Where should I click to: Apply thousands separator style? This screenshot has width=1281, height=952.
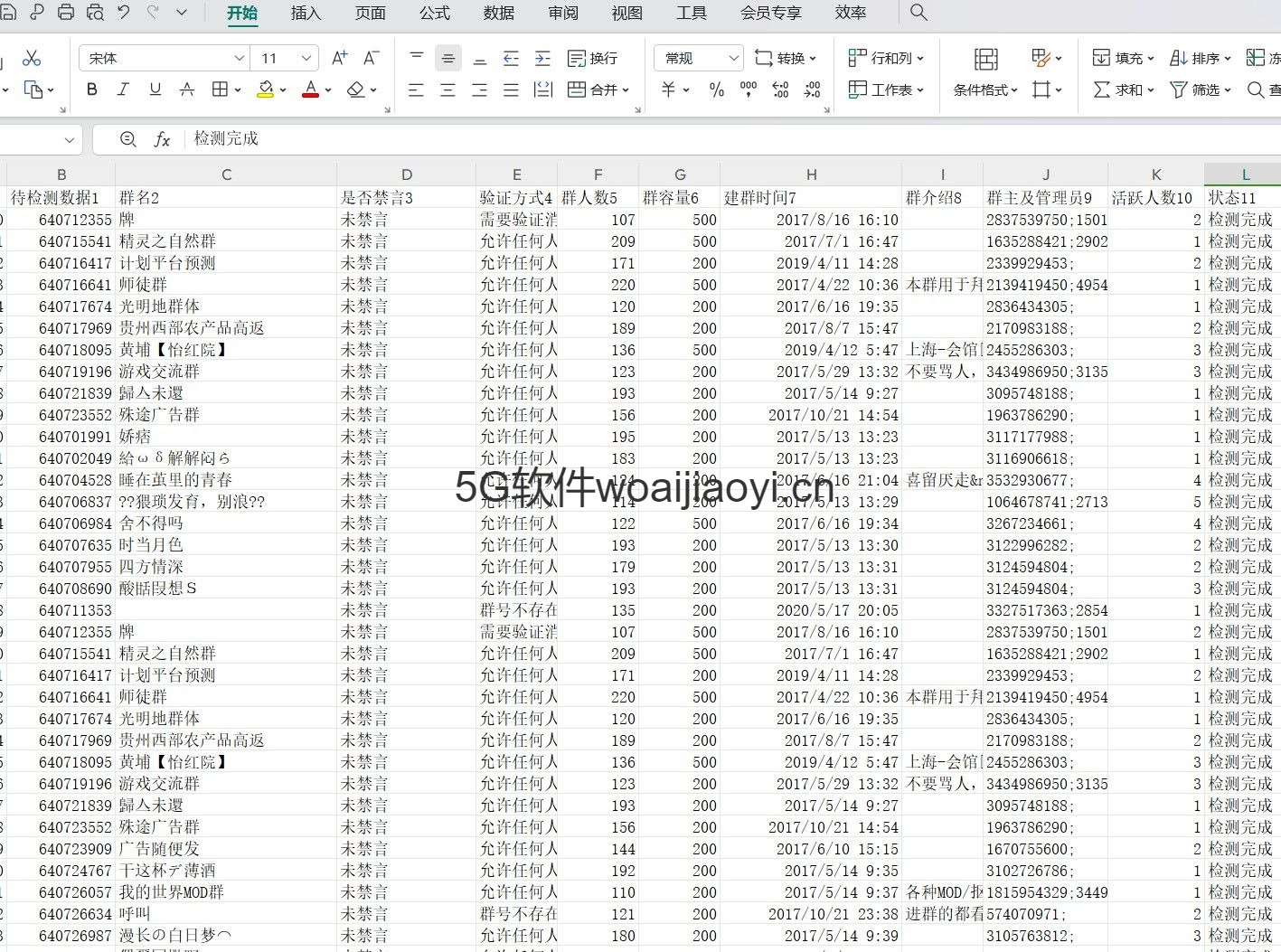pyautogui.click(x=749, y=90)
